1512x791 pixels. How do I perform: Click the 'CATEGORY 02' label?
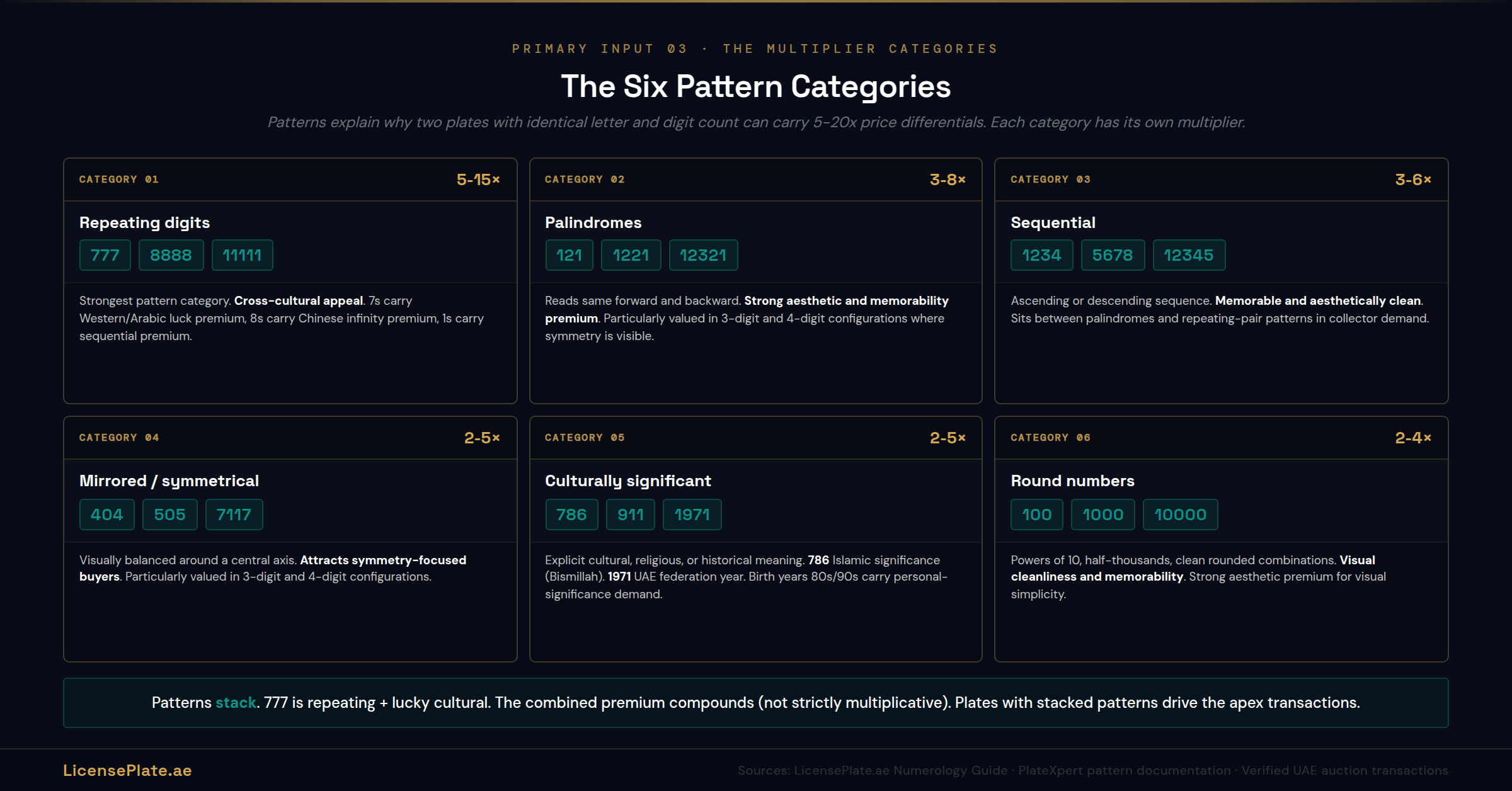(585, 179)
